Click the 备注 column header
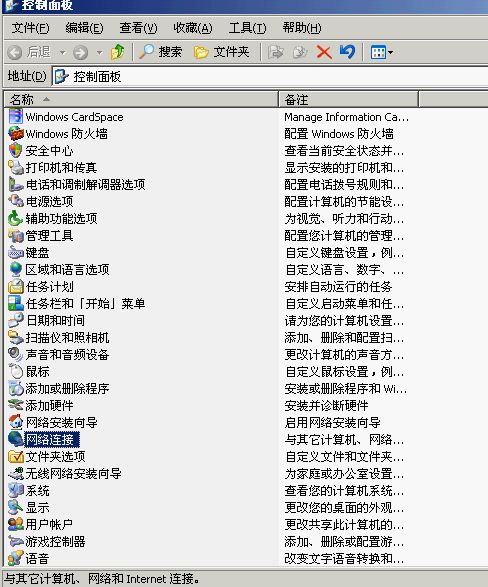The height and width of the screenshot is (587, 488). [x=348, y=100]
